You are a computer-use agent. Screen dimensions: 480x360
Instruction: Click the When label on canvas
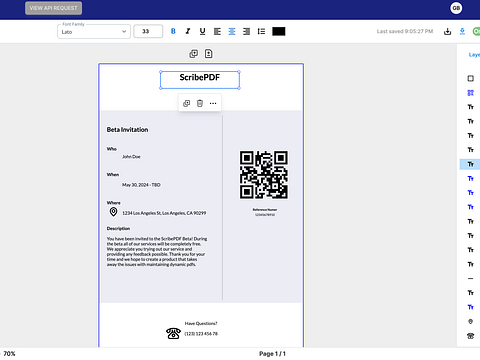113,175
